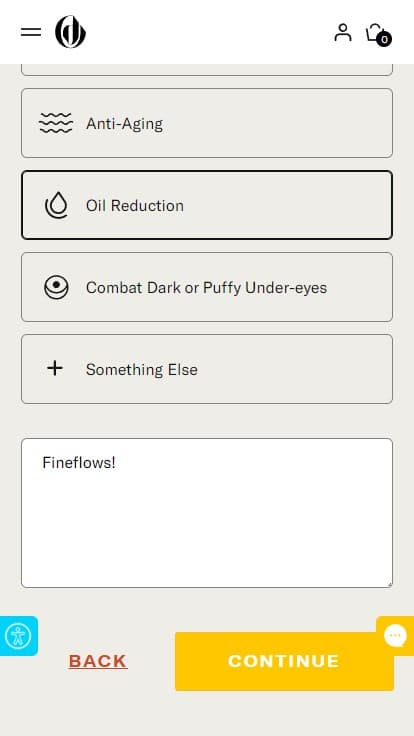Click the eye icon for Under-eyes option

[x=56, y=287]
